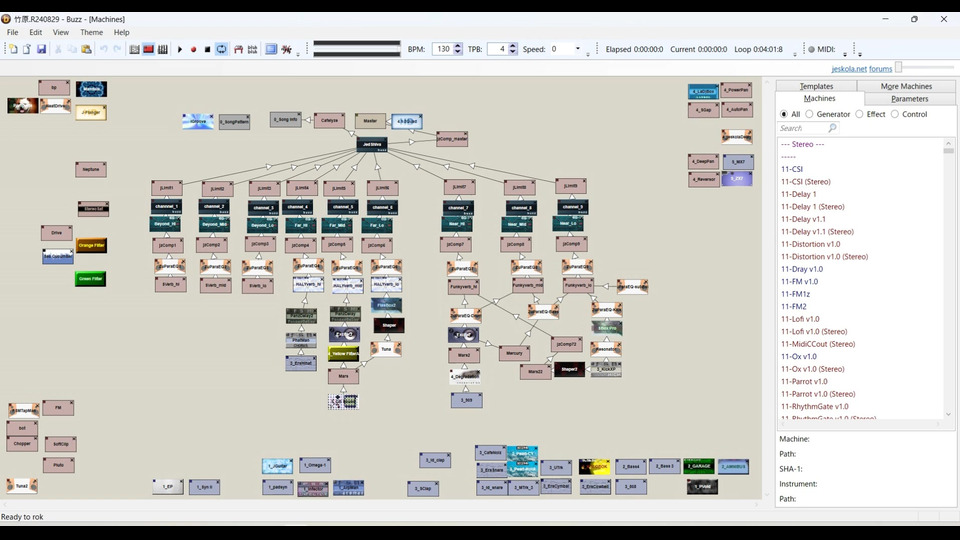Switch to the Parameters tab

(x=909, y=99)
